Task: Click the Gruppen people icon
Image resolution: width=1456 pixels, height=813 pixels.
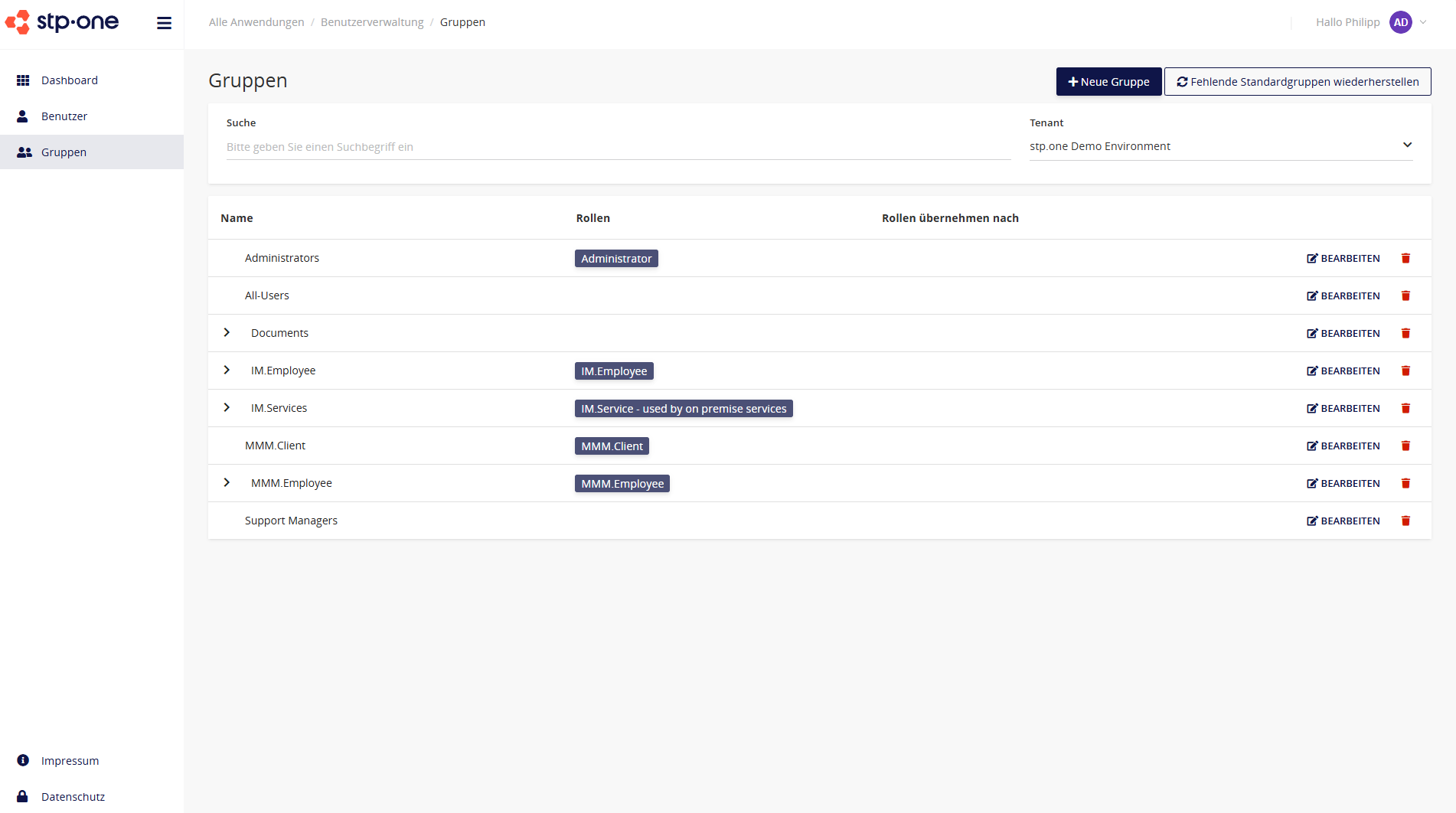Action: (x=23, y=152)
